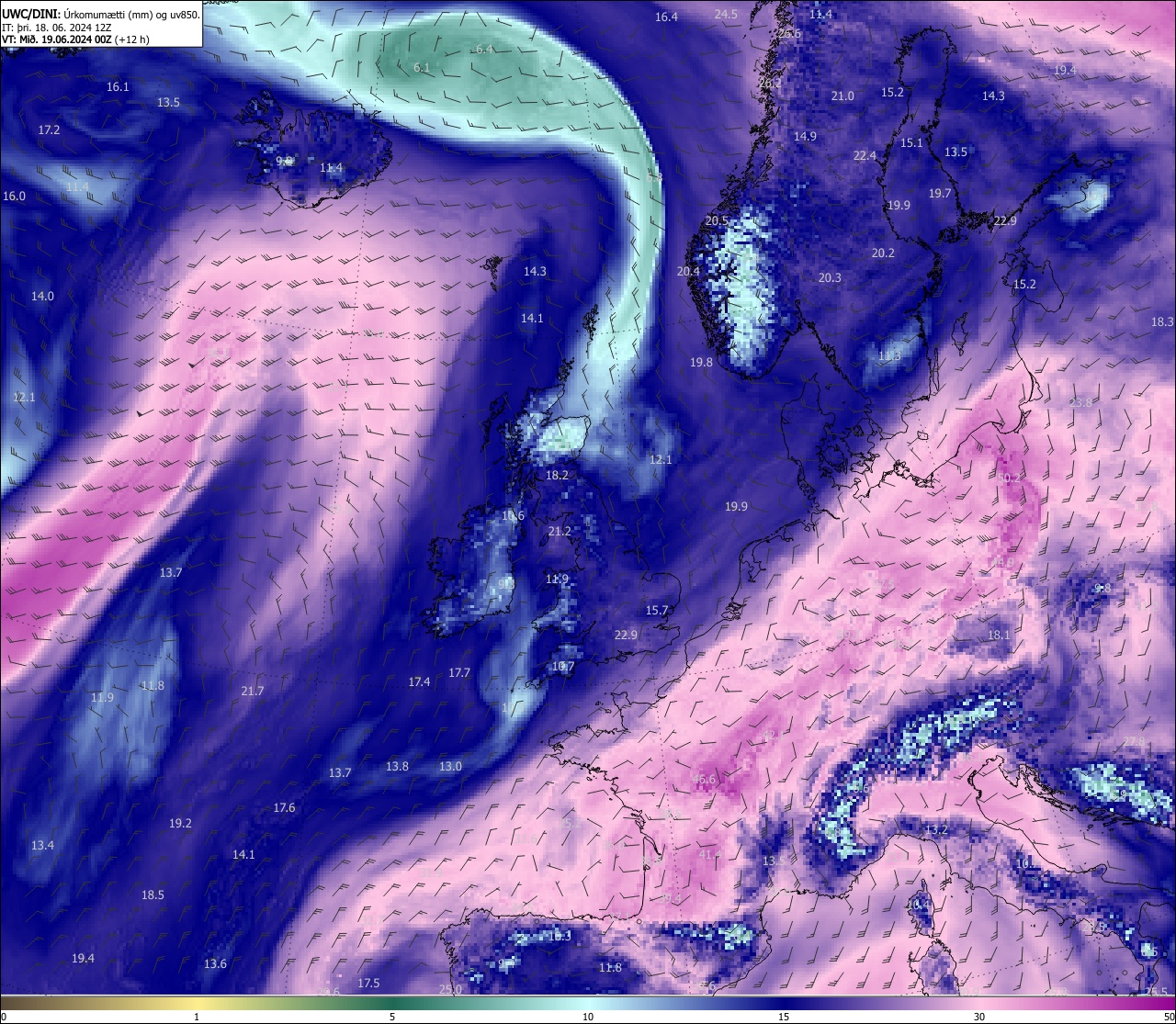Click the 19.8 value in the North Sea
The image size is (1176, 1024).
click(x=701, y=363)
